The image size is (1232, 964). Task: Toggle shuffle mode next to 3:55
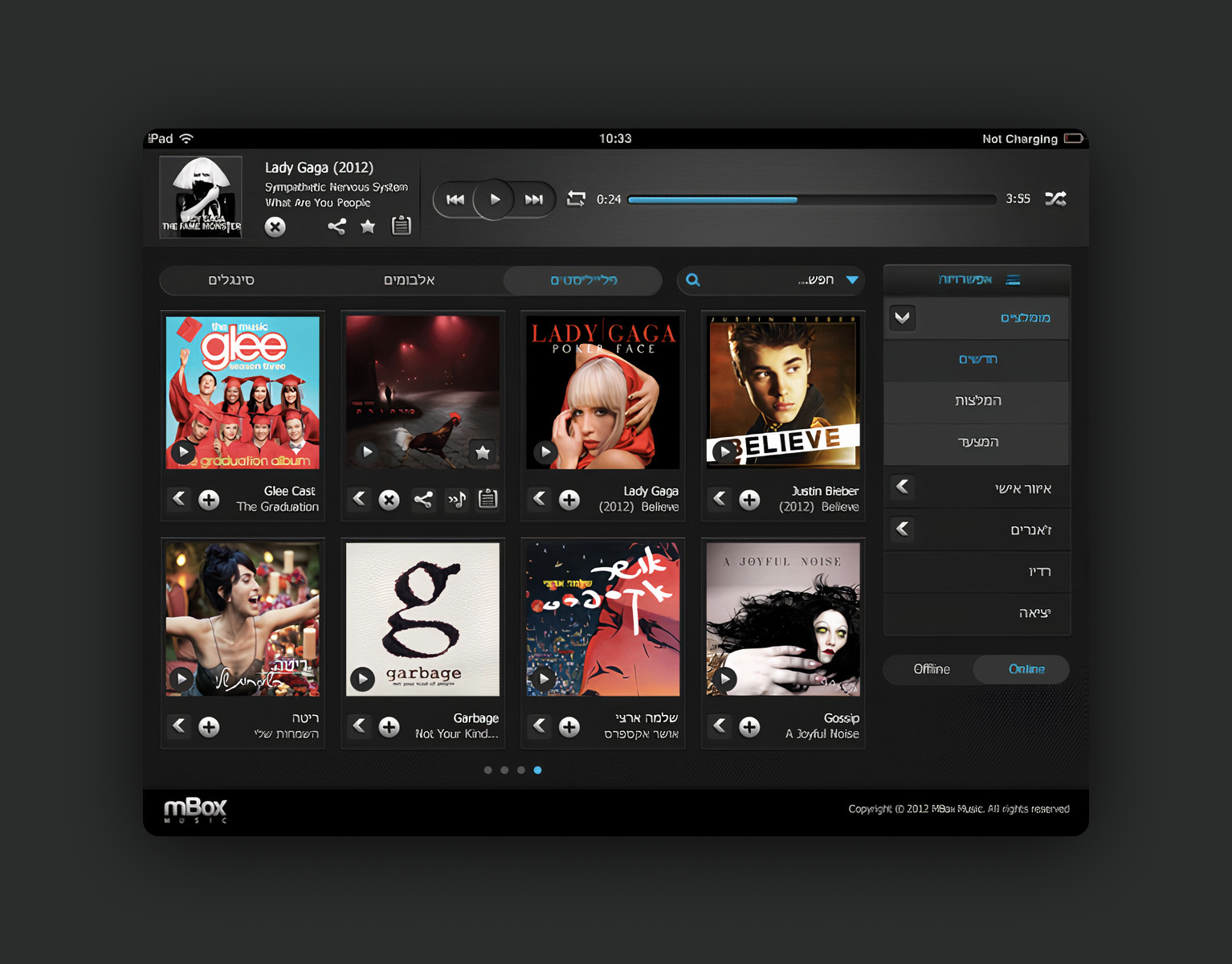[1055, 198]
